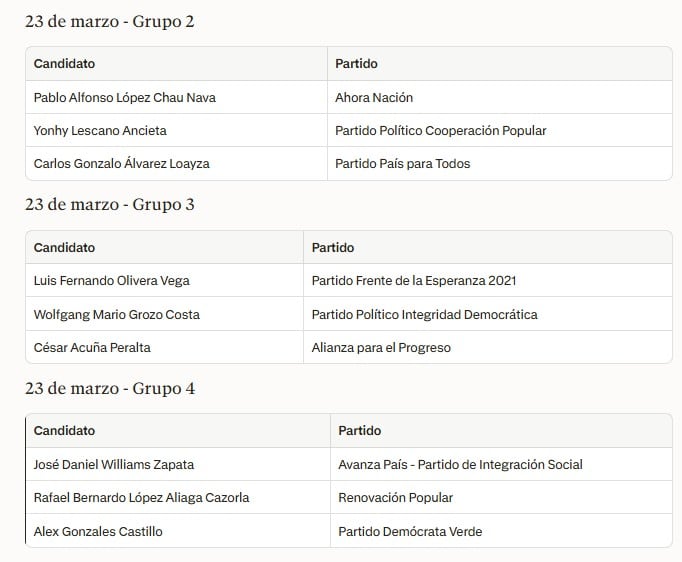Select the cell 'Yonhy Lescano Ancieta'
The height and width of the screenshot is (562, 682).
(176, 130)
